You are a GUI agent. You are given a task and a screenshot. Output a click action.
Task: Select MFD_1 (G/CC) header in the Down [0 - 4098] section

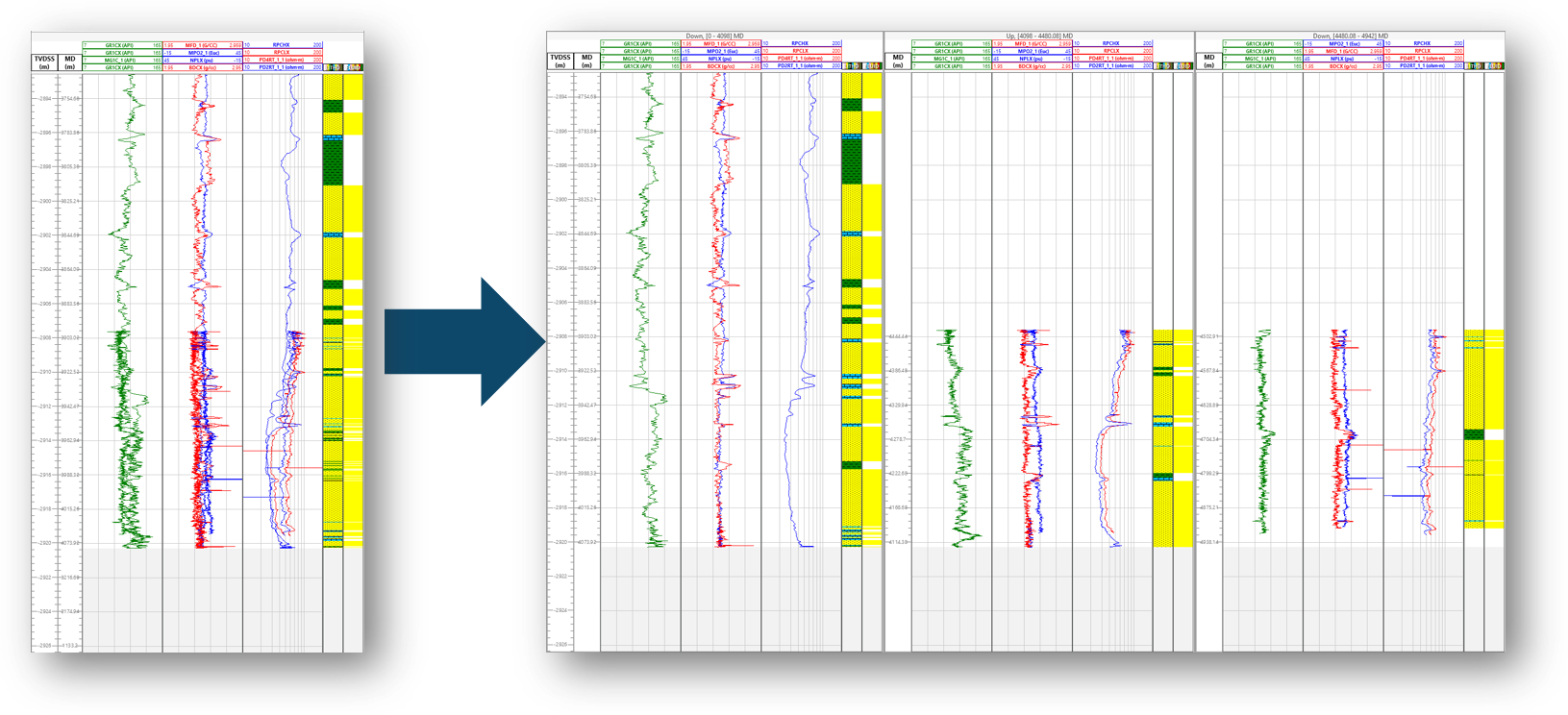pyautogui.click(x=721, y=43)
